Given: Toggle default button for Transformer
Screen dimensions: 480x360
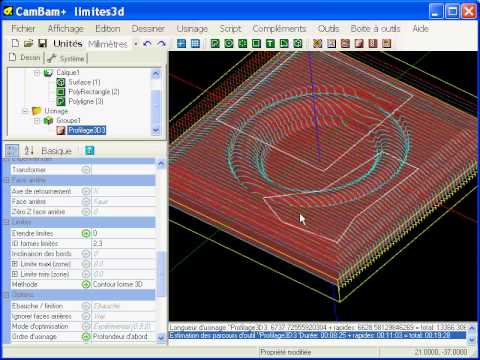Looking at the screenshot, I should point(86,170).
